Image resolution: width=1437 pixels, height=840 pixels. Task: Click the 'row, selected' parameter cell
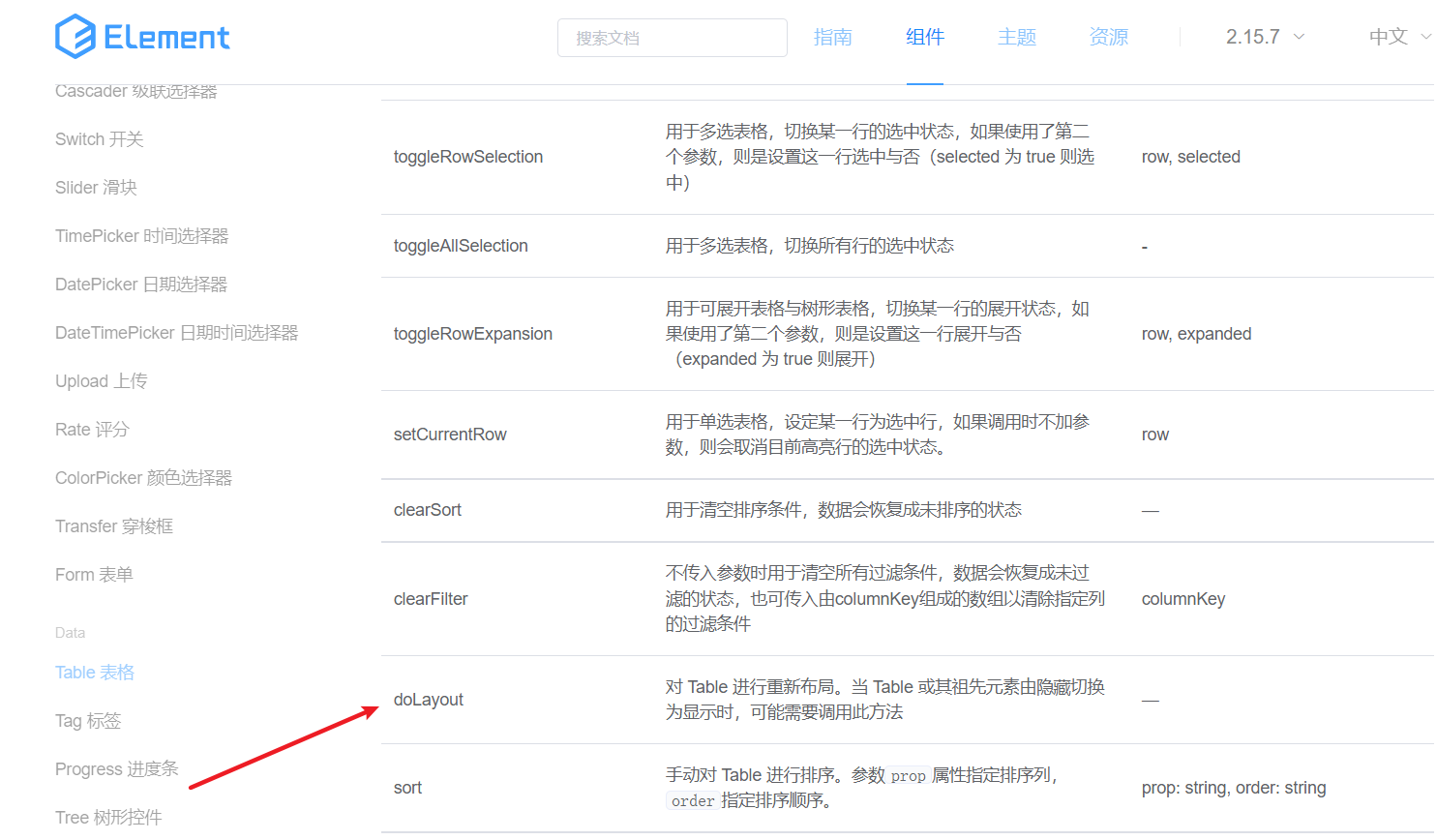[x=1191, y=157]
